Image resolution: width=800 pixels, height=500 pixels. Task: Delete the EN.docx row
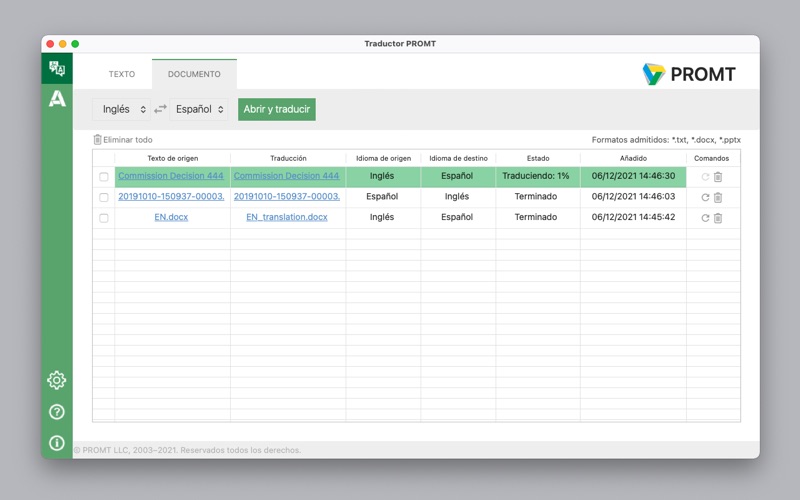coord(718,218)
